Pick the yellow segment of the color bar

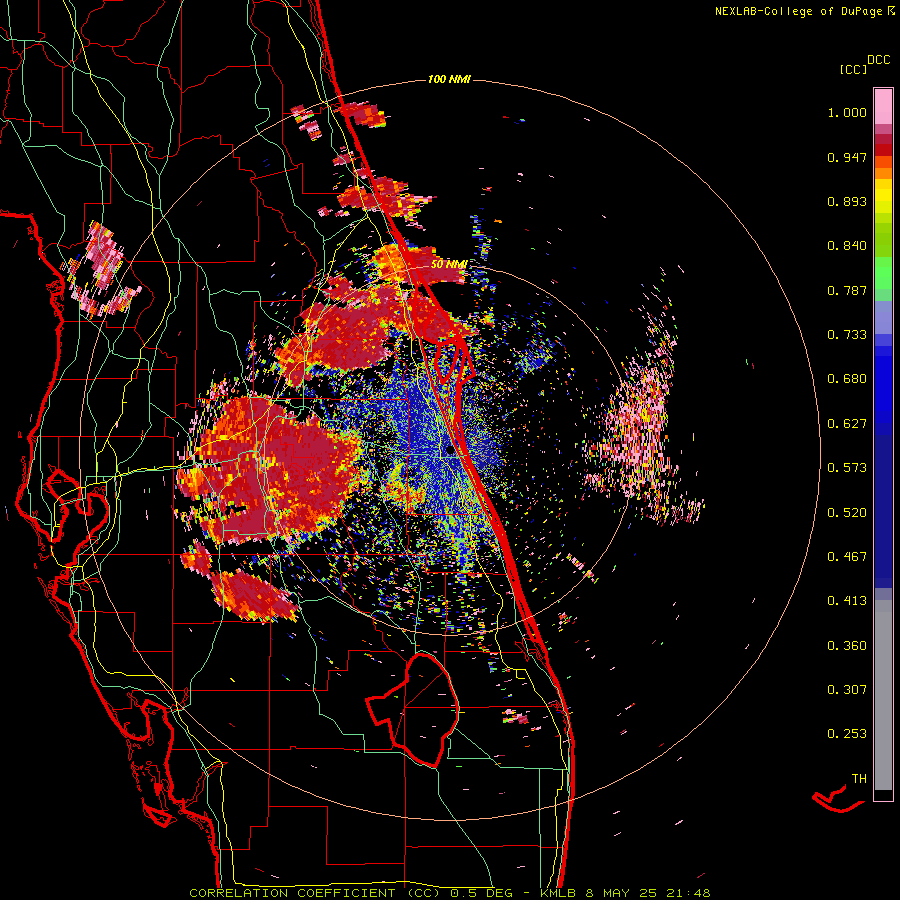click(x=883, y=196)
